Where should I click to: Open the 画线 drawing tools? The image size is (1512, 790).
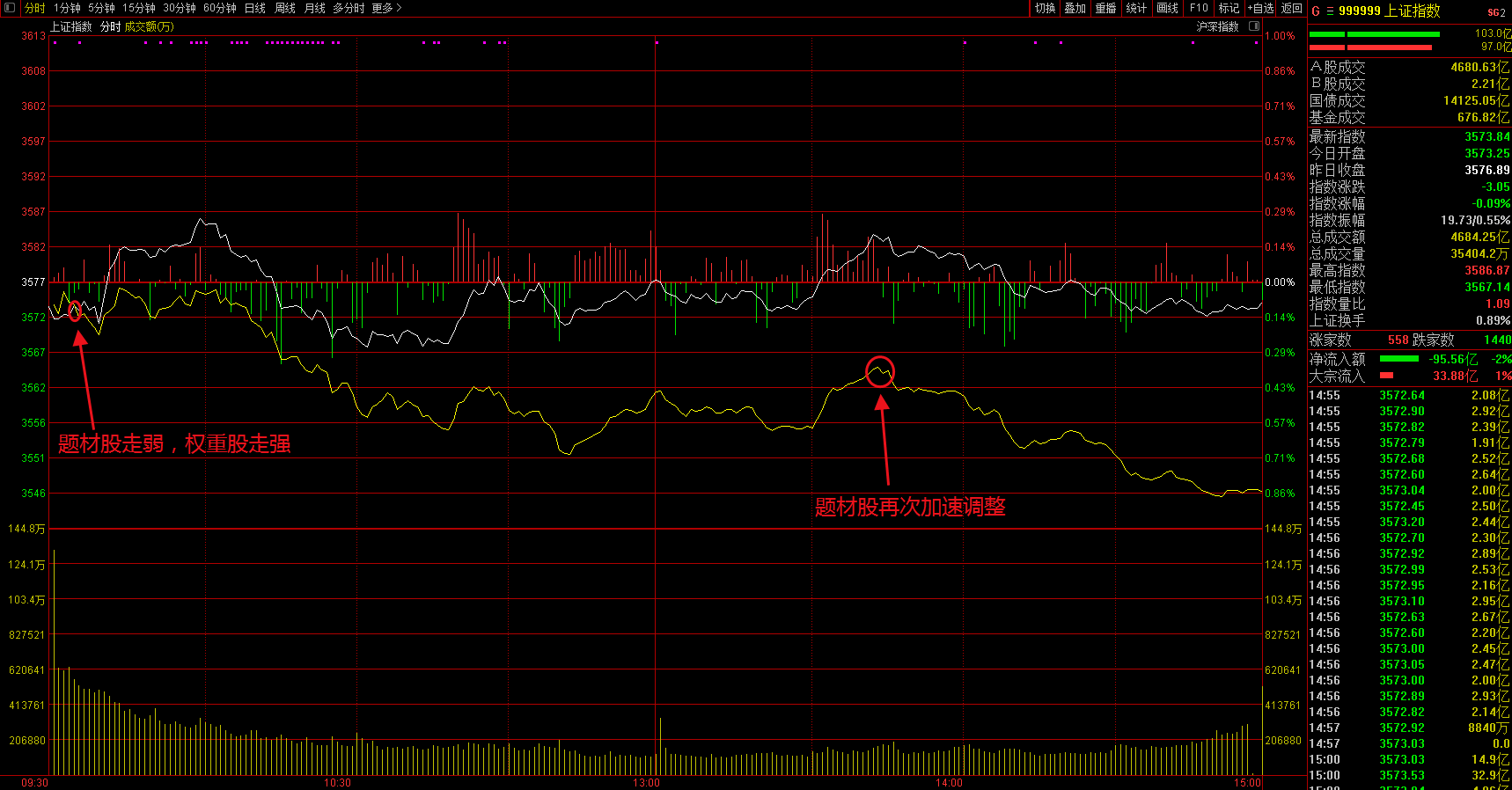tap(1167, 8)
